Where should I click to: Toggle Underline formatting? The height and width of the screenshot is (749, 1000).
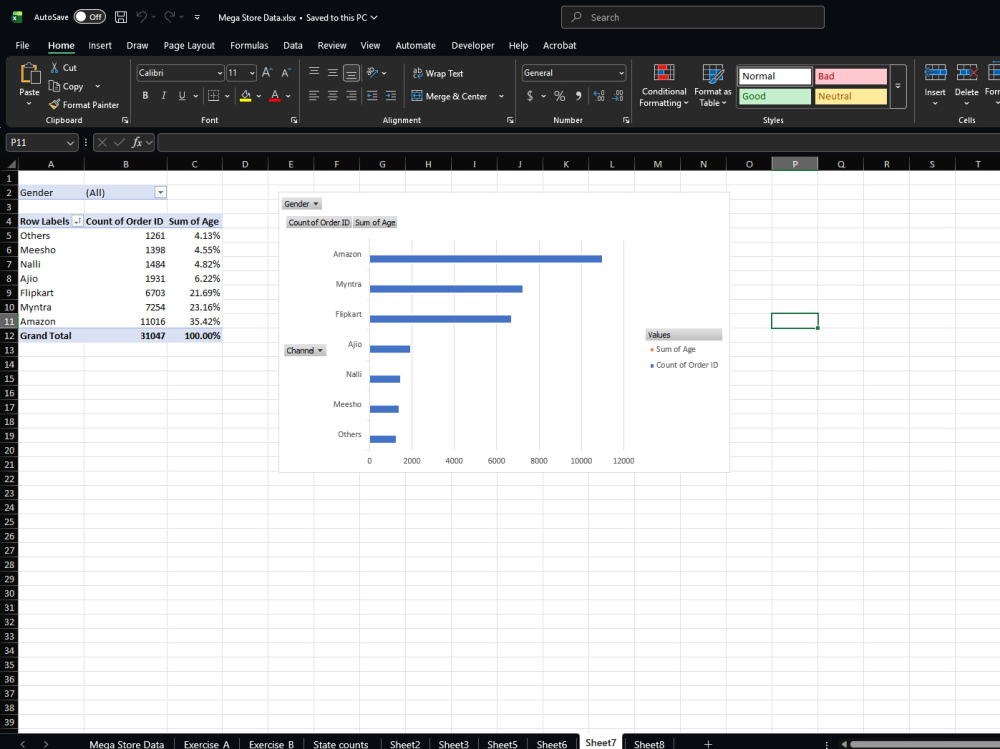tap(182, 96)
